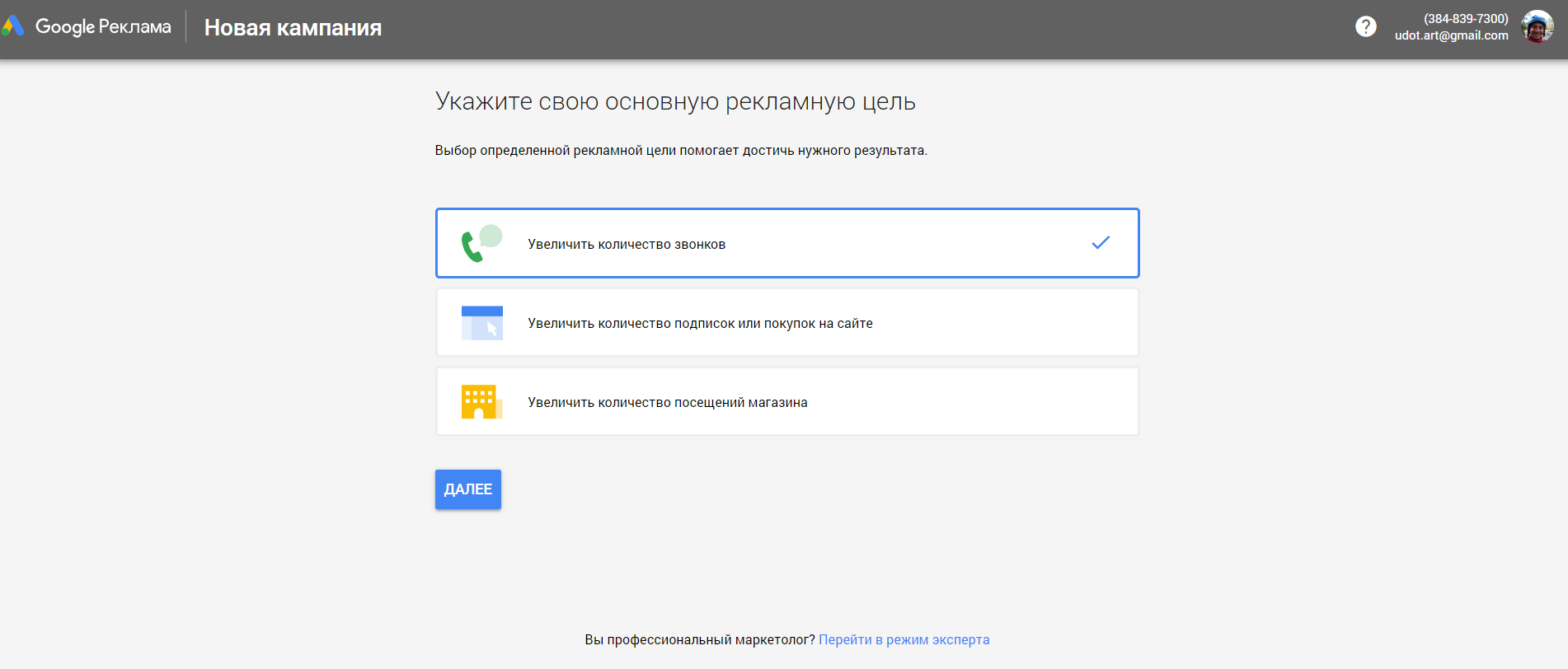The image size is (1568, 669).
Task: Click the 'Выбор определенной рекламной цели' description text
Action: pos(680,151)
